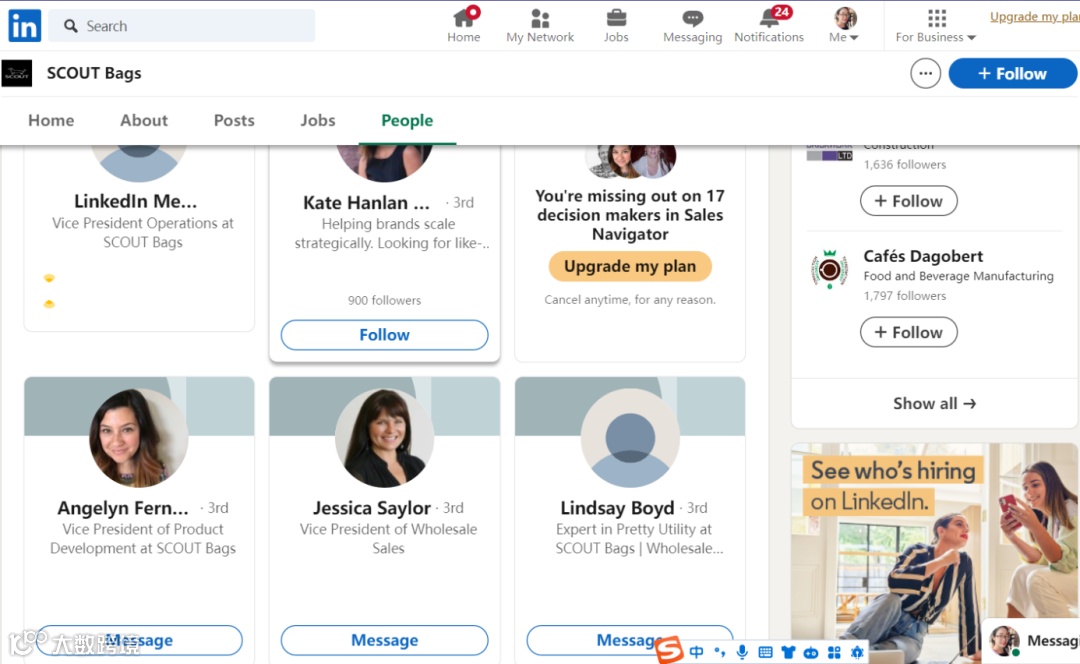
Task: Open the Messaging overlay at the bottom
Action: 1033,641
